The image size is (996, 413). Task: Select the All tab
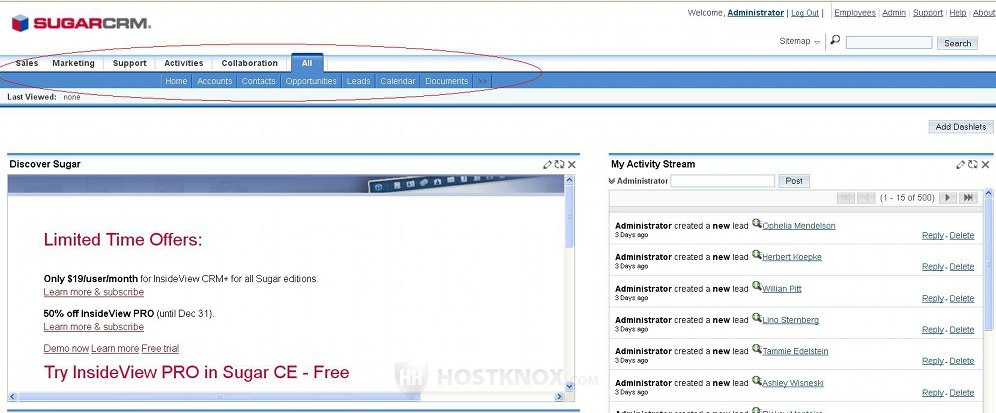[307, 63]
